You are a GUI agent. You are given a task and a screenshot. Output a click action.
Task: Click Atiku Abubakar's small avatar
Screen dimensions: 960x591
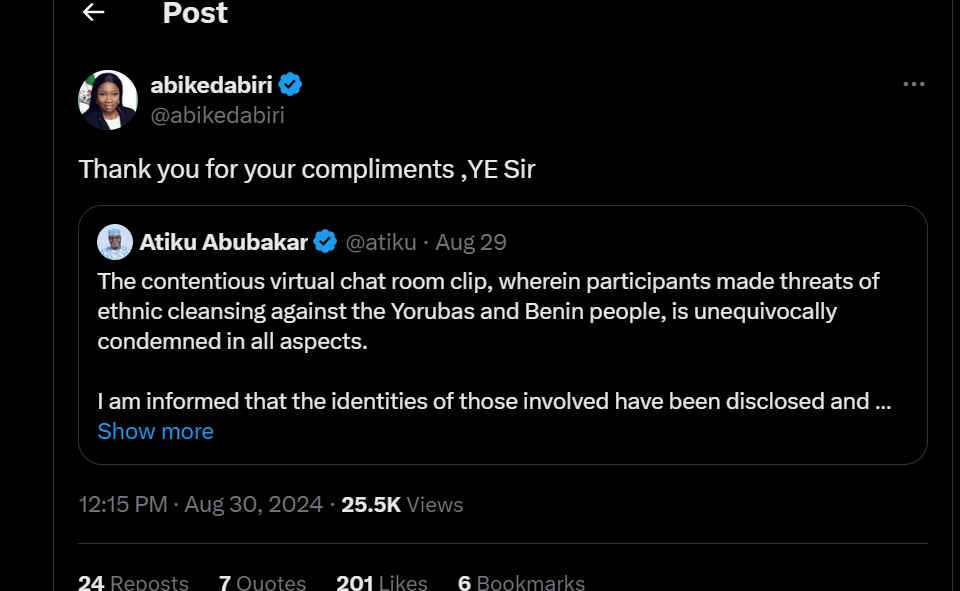pos(115,242)
